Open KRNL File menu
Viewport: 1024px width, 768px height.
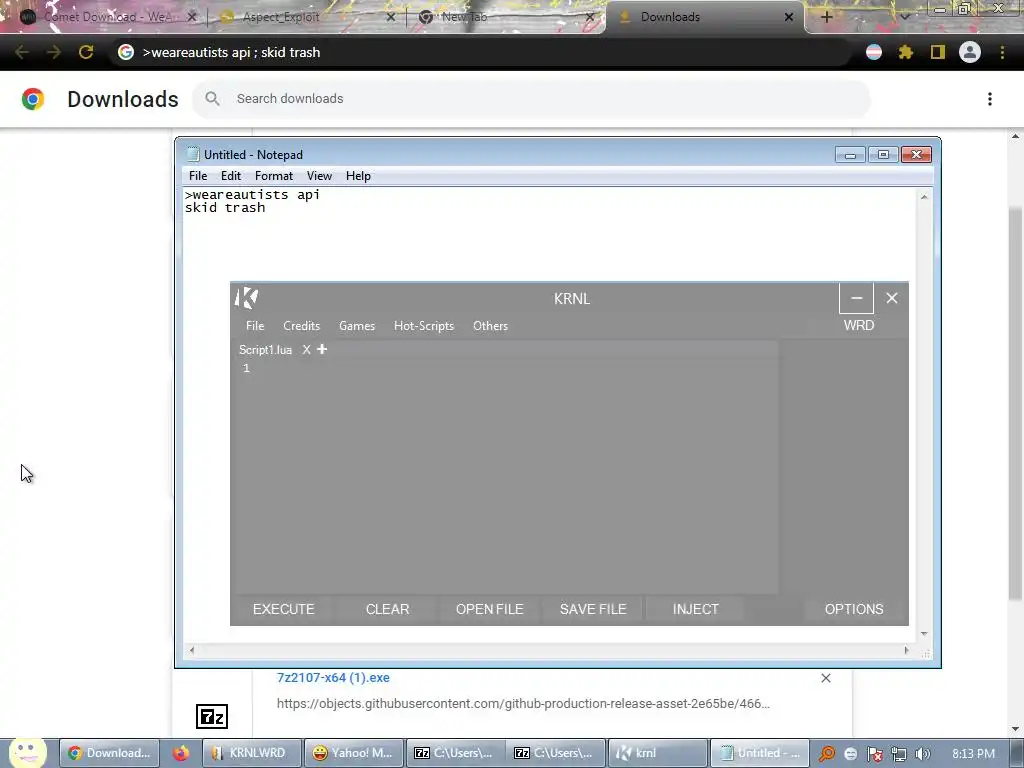click(x=255, y=325)
